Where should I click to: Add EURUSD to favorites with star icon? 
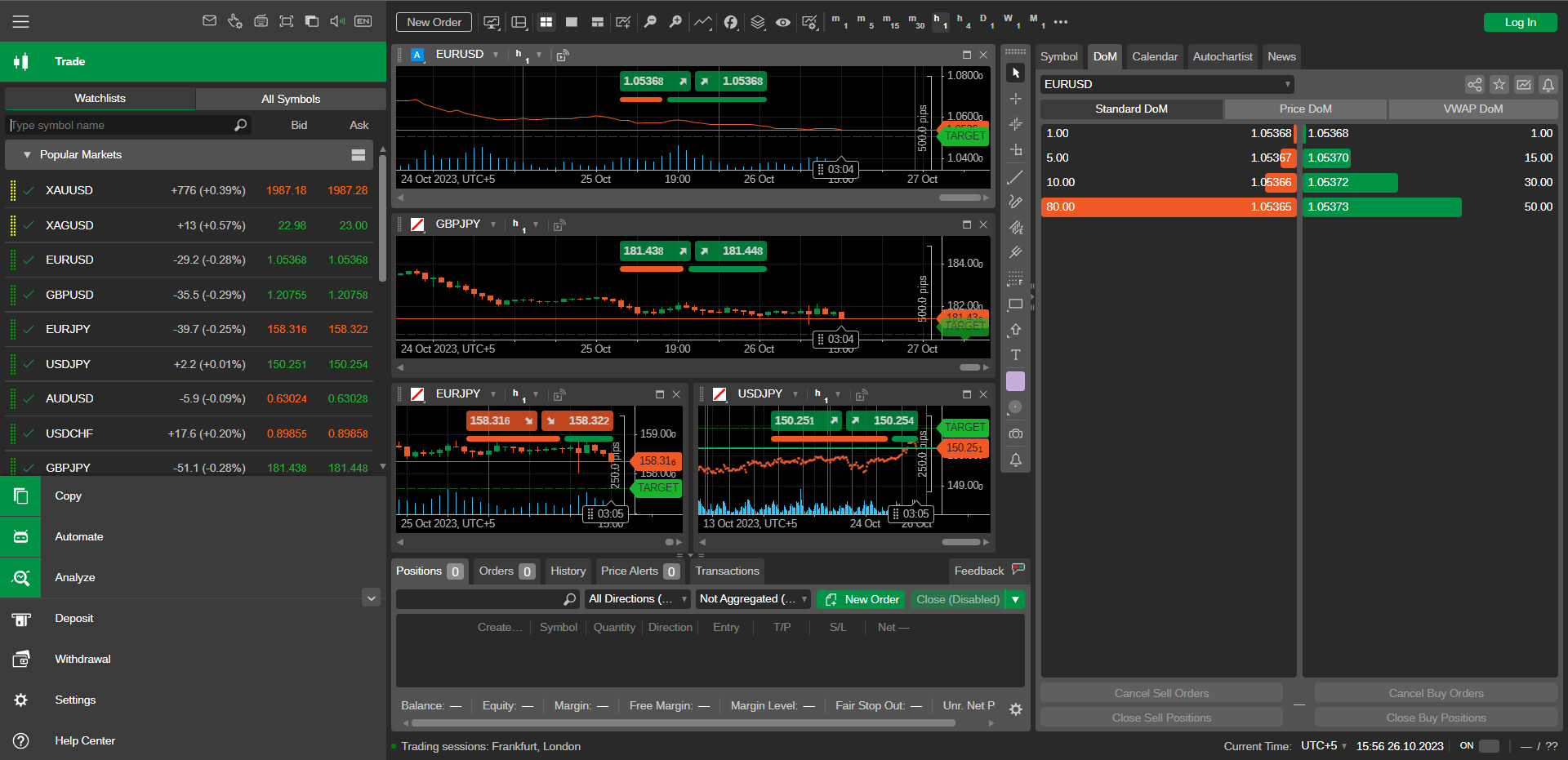pos(1499,84)
